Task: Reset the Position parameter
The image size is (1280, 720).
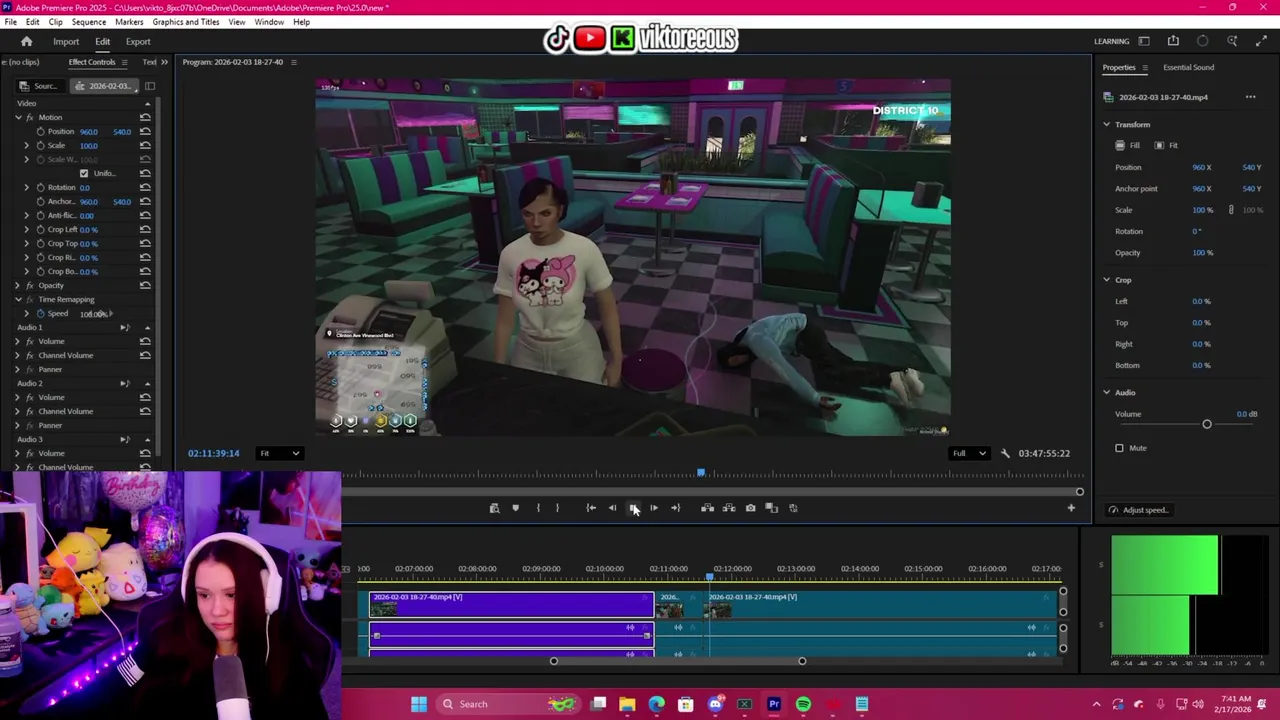Action: tap(145, 131)
